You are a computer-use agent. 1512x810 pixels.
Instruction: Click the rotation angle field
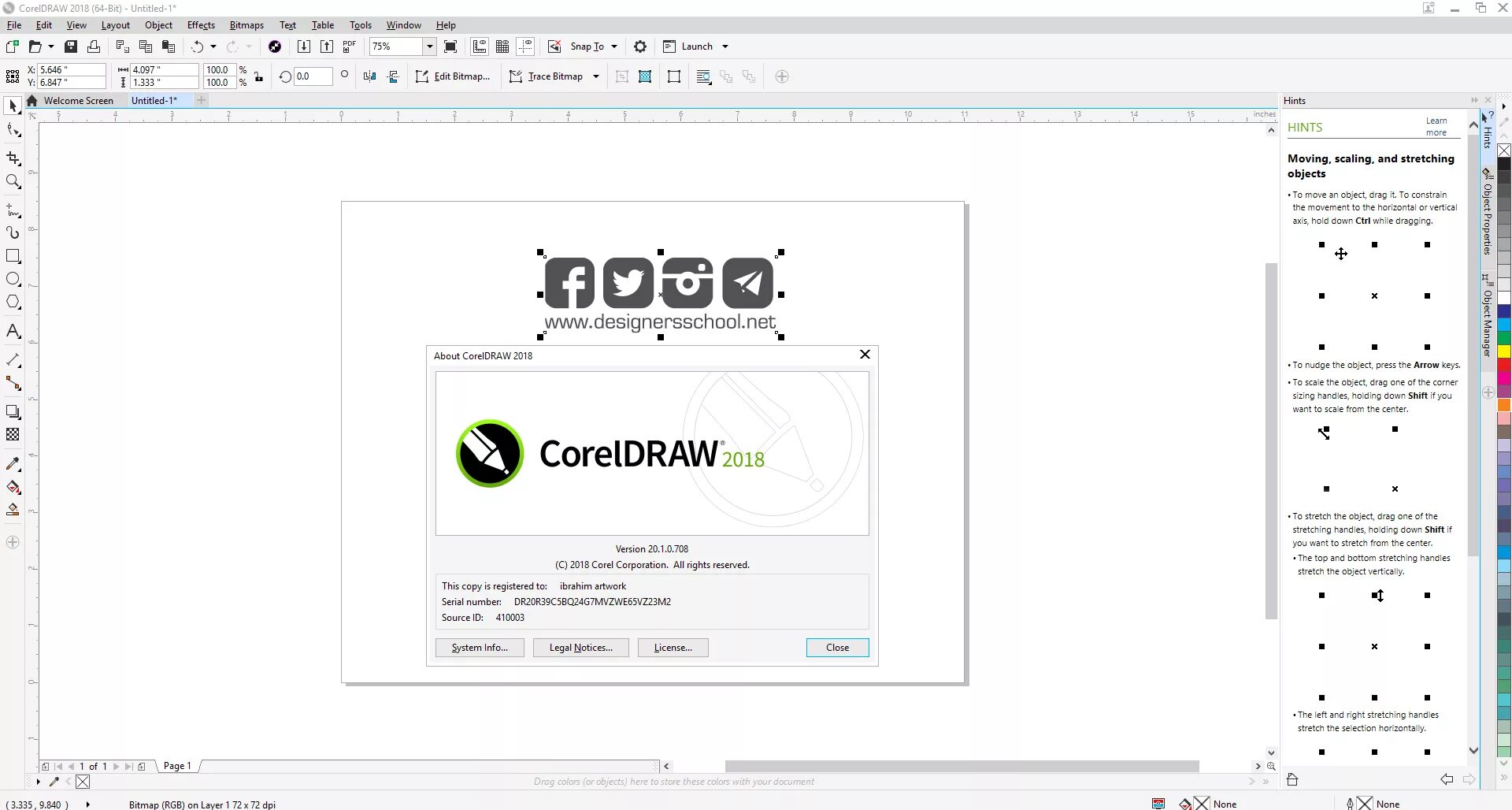[313, 76]
